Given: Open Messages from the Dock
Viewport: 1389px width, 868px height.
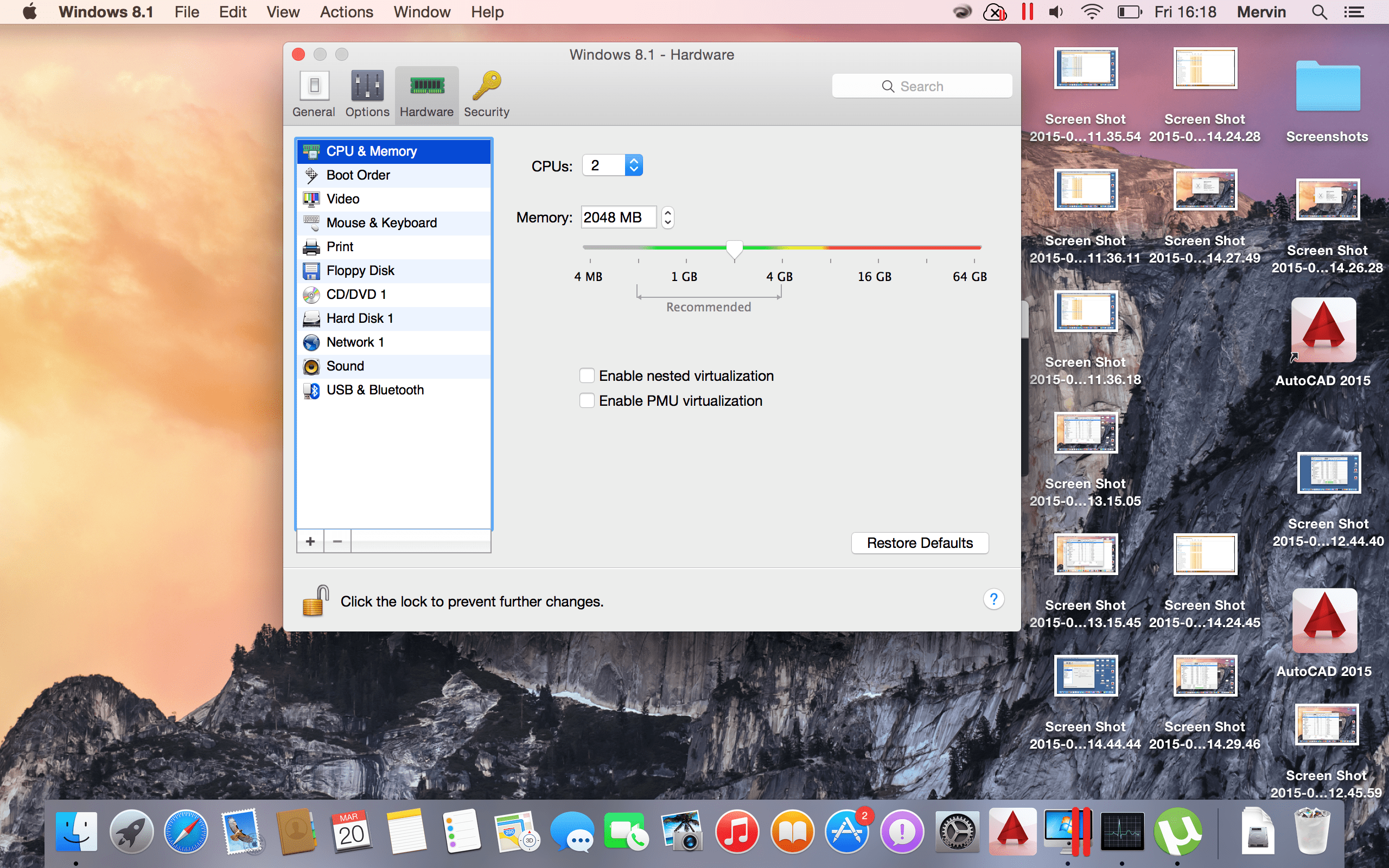Looking at the screenshot, I should click(x=572, y=831).
